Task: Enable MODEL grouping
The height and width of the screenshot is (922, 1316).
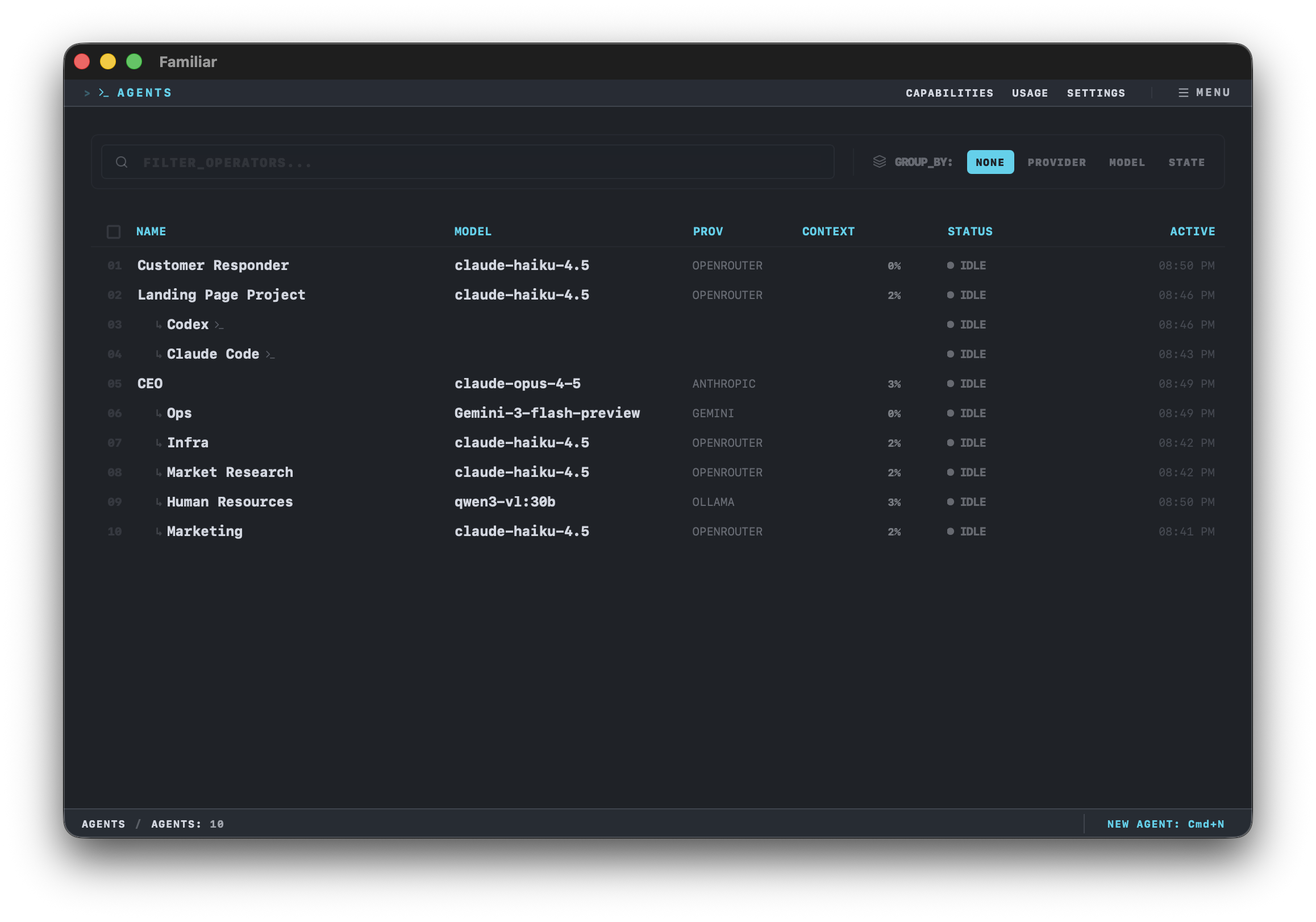Action: [1127, 162]
